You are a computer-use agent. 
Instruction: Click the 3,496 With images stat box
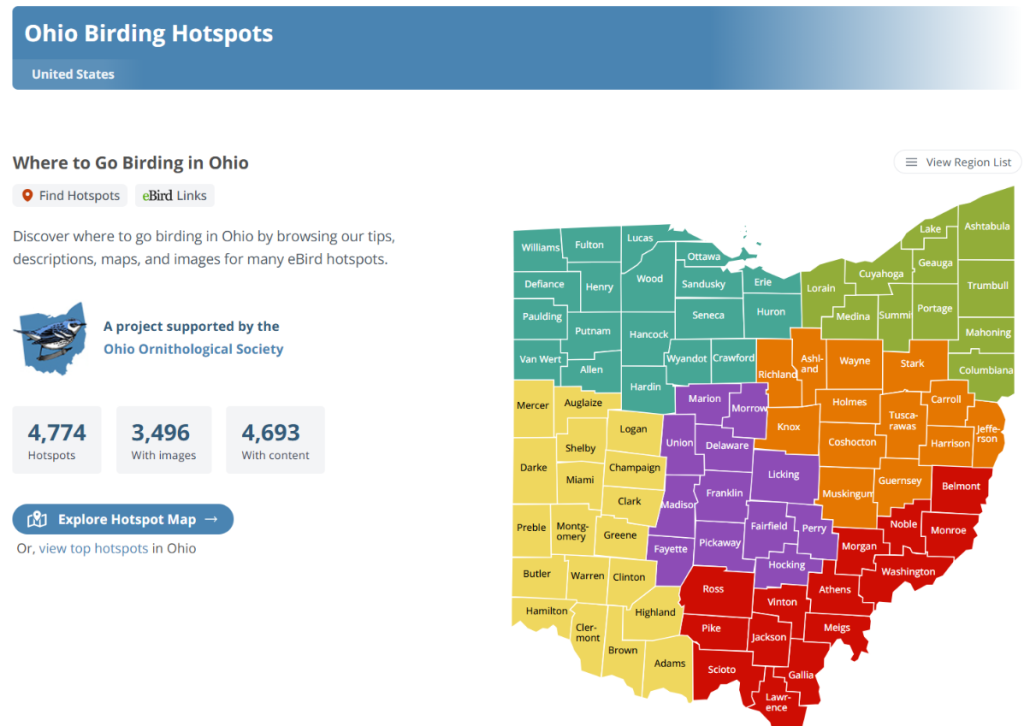(x=163, y=439)
